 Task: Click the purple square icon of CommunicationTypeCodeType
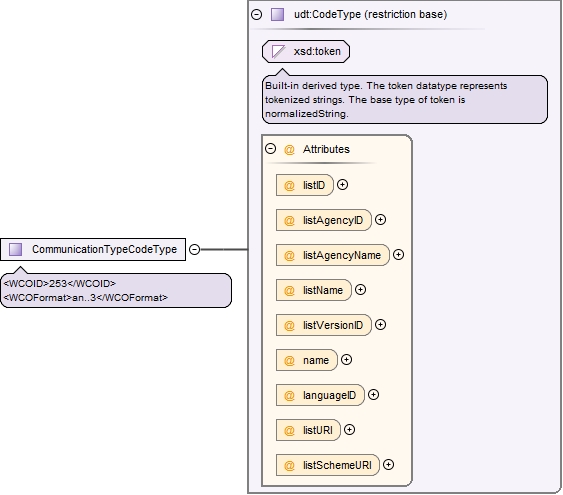pos(15,249)
